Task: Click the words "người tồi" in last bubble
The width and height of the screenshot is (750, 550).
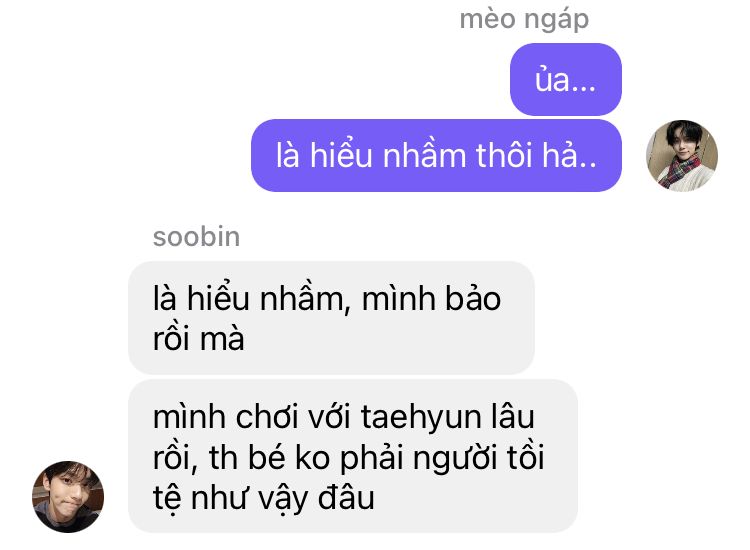Action: pyautogui.click(x=479, y=458)
